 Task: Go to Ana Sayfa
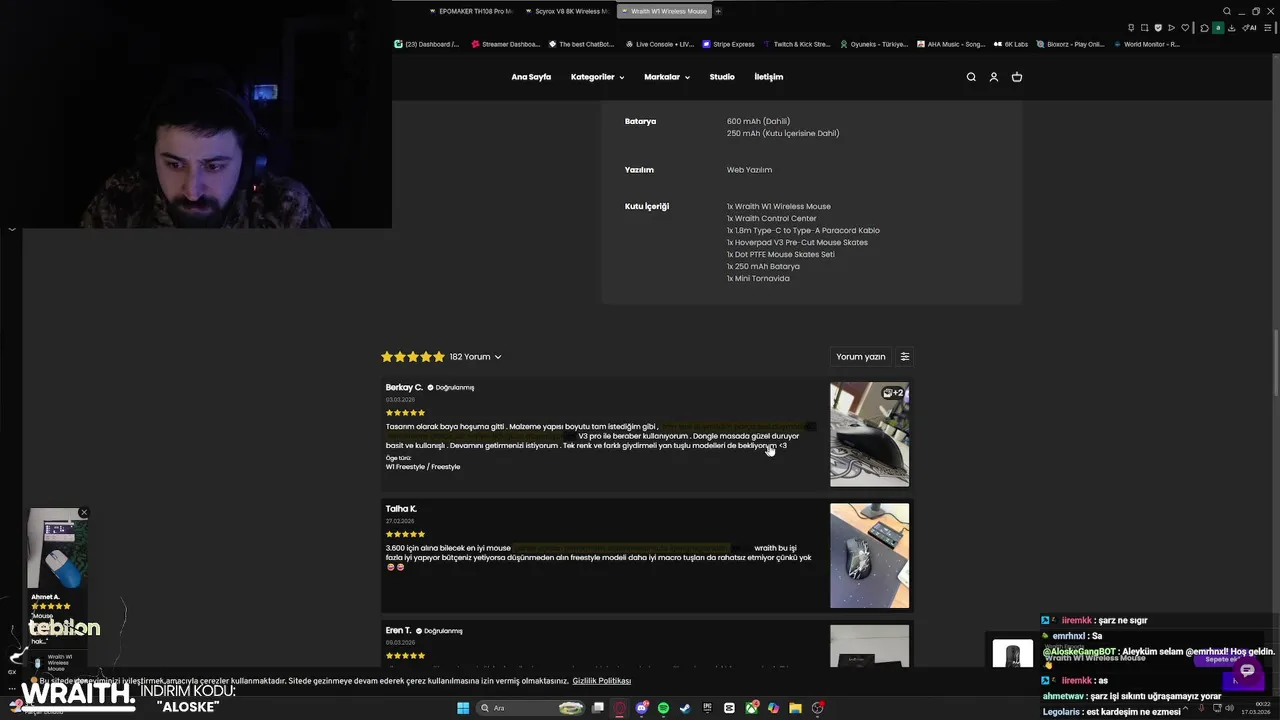pos(531,77)
